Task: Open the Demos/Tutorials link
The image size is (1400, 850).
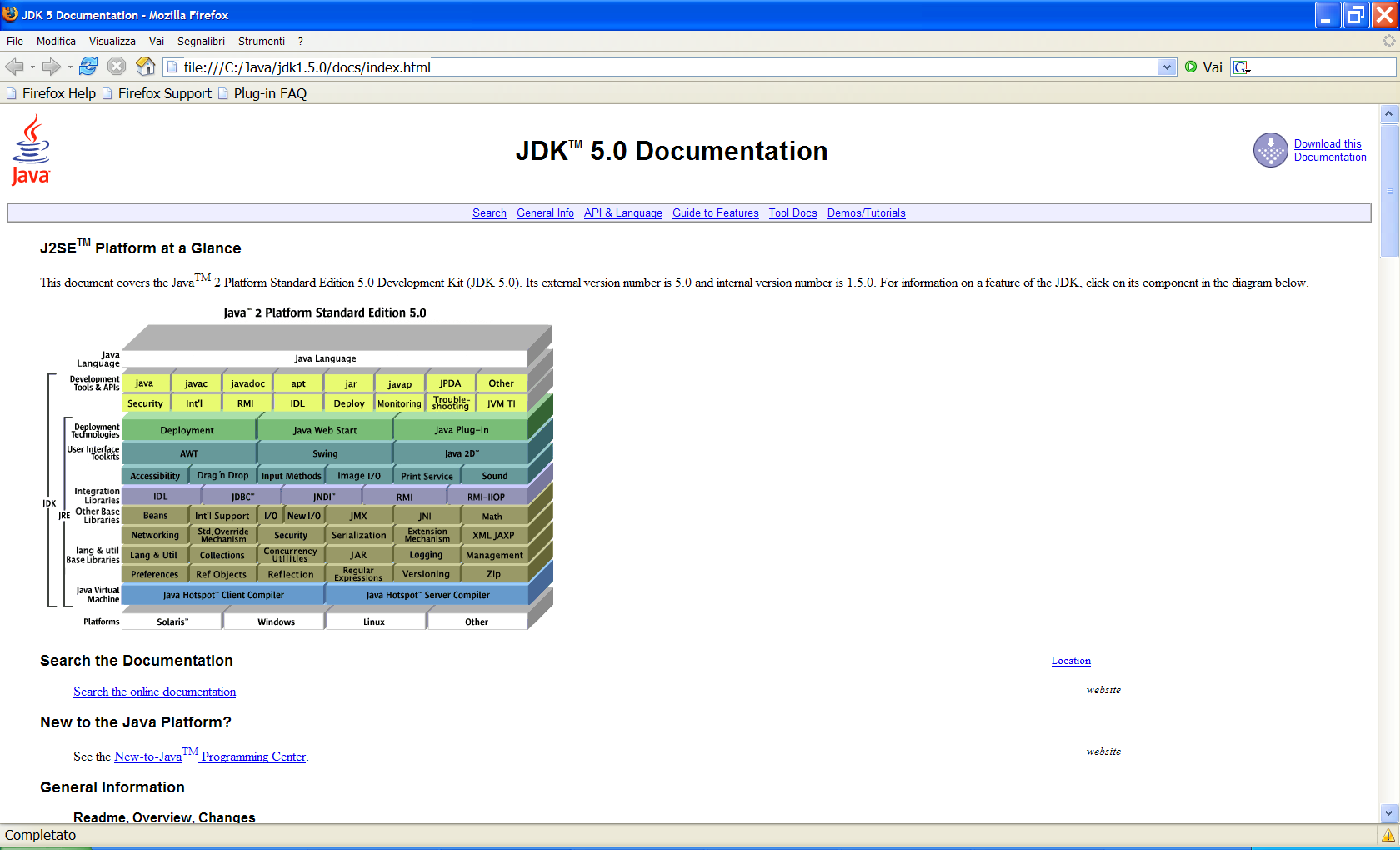Action: 867,213
